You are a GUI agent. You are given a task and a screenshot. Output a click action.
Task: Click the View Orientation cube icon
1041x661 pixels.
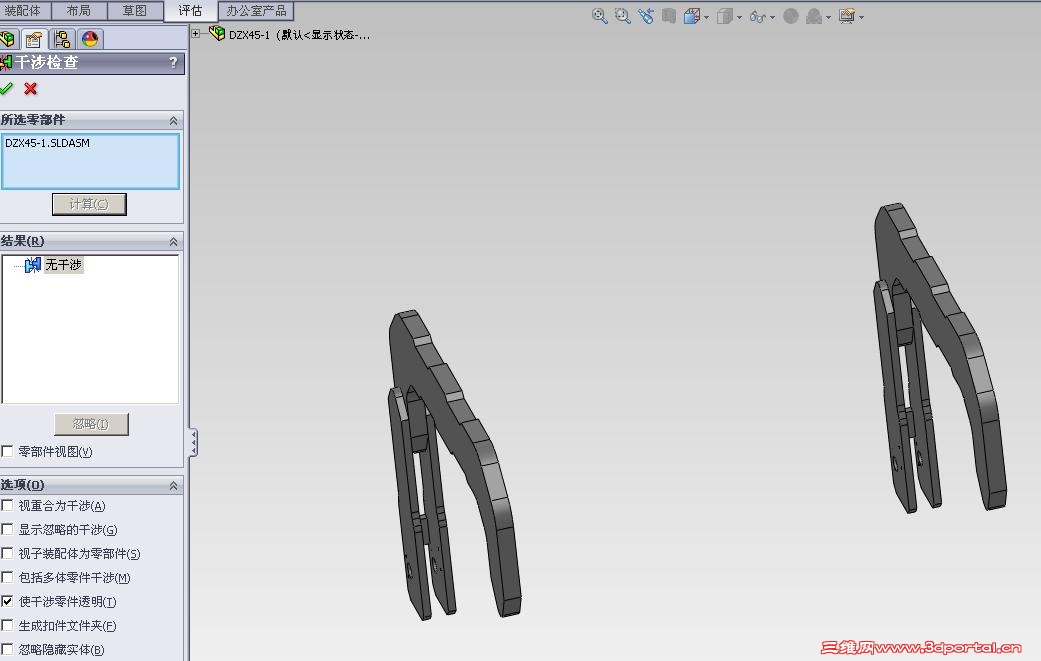click(x=692, y=17)
